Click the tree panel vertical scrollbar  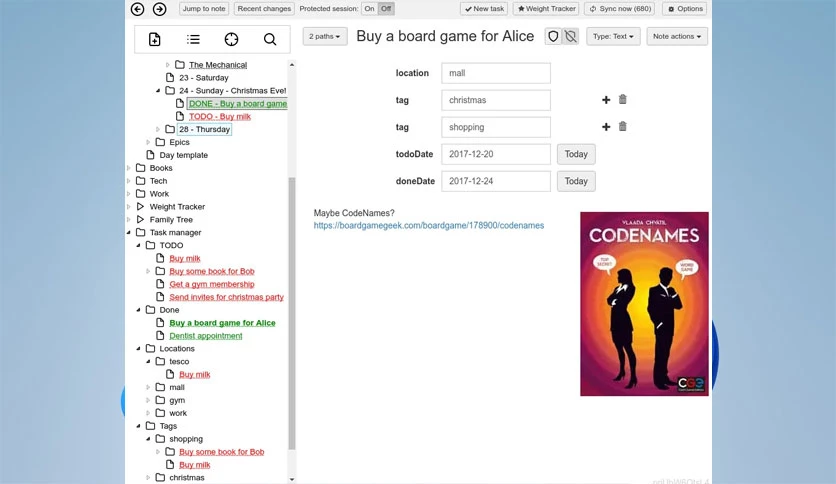292,313
